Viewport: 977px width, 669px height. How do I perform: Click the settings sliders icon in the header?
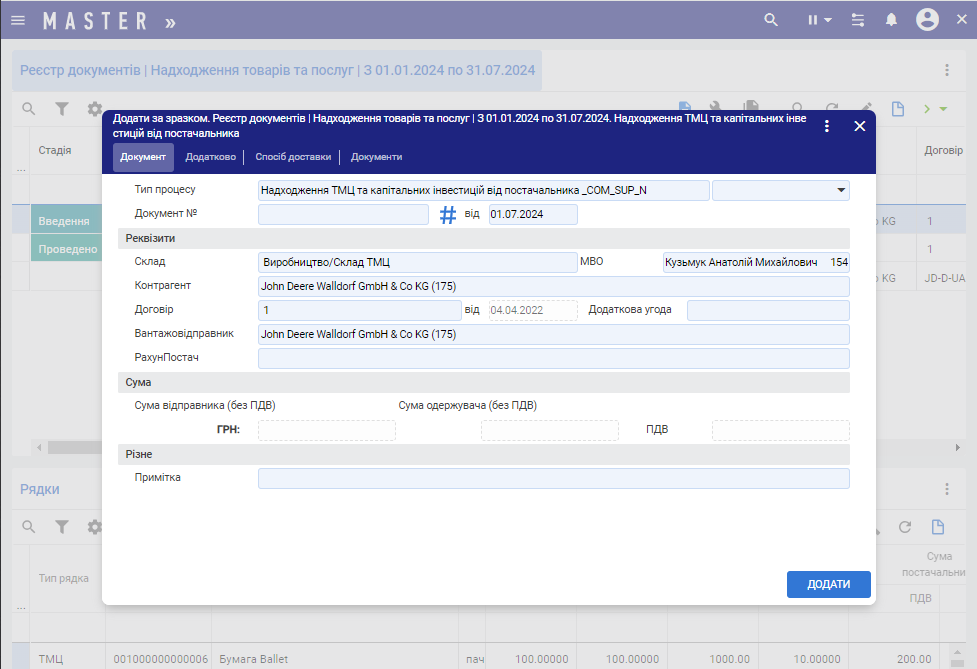coord(858,20)
